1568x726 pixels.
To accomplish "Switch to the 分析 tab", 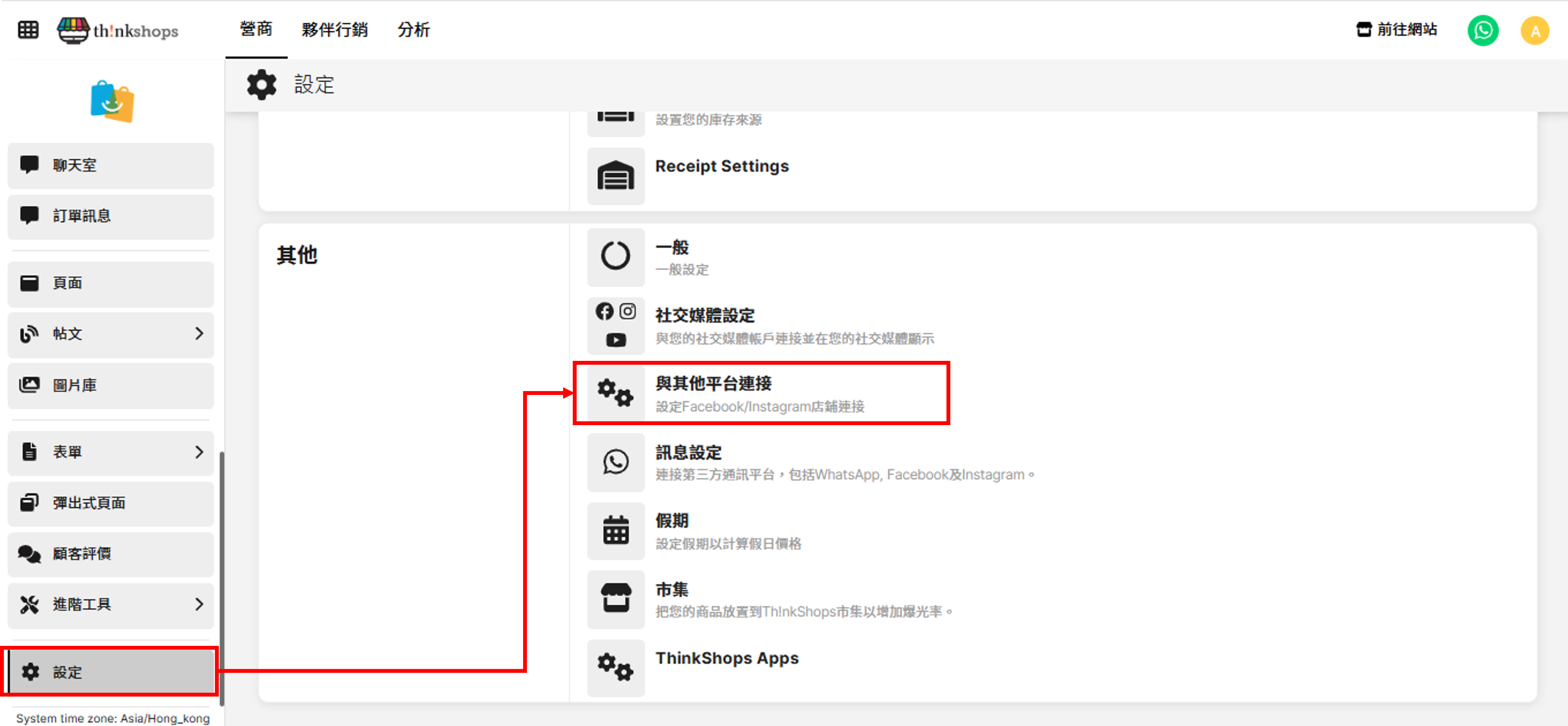I will pos(413,29).
